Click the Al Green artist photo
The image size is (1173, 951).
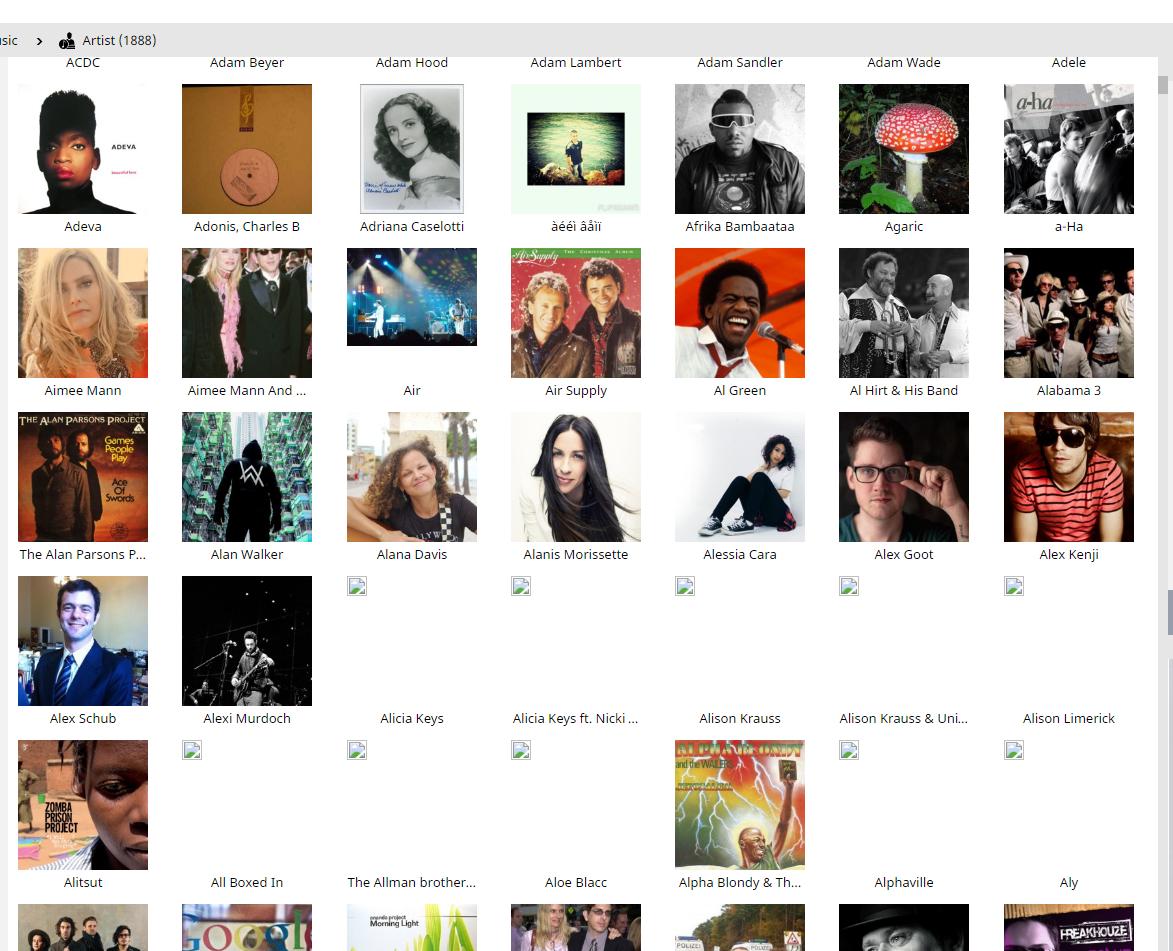coord(740,313)
